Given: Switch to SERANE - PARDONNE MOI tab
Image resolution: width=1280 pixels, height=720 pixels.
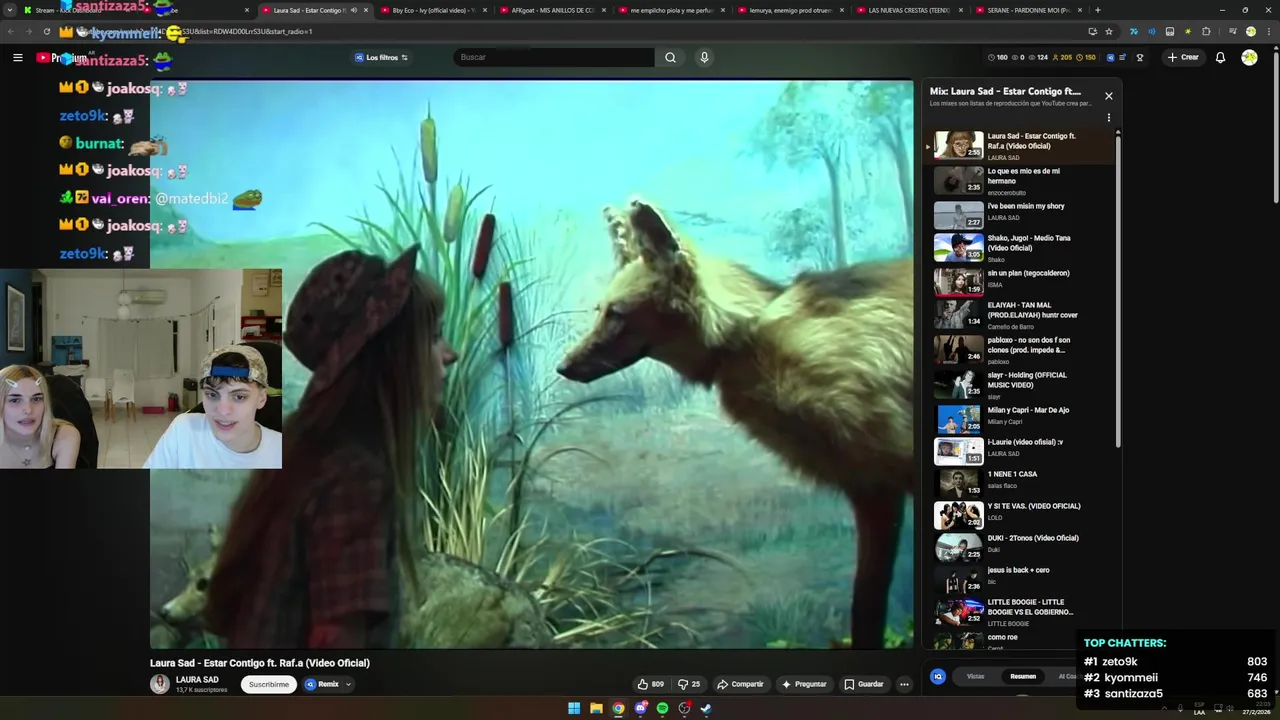Looking at the screenshot, I should tap(1029, 10).
